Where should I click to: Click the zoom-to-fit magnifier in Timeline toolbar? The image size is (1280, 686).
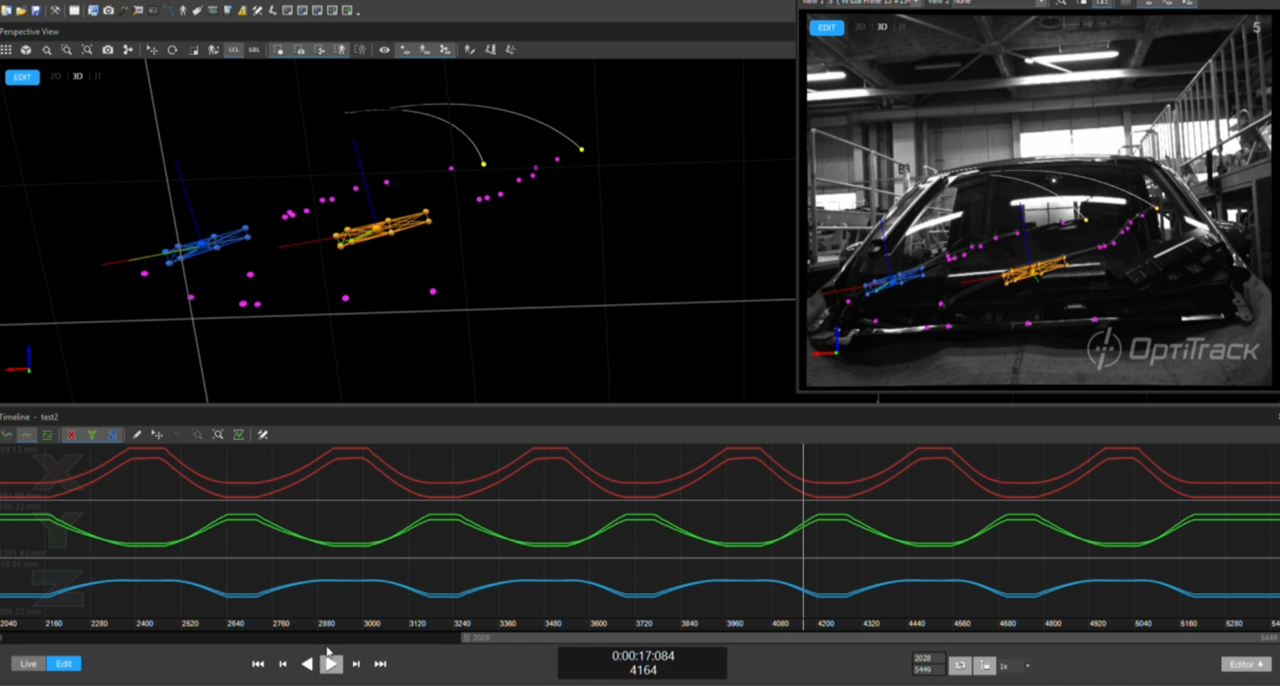point(218,435)
